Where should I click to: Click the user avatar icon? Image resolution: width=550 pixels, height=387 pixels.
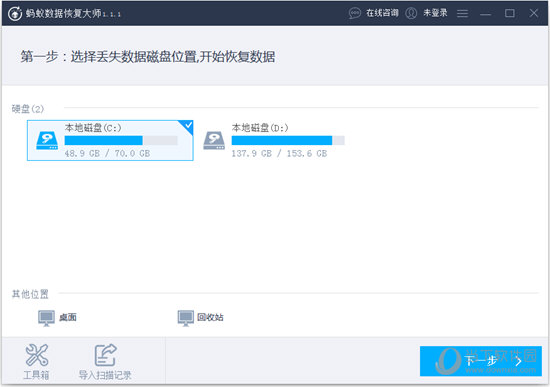[411, 13]
